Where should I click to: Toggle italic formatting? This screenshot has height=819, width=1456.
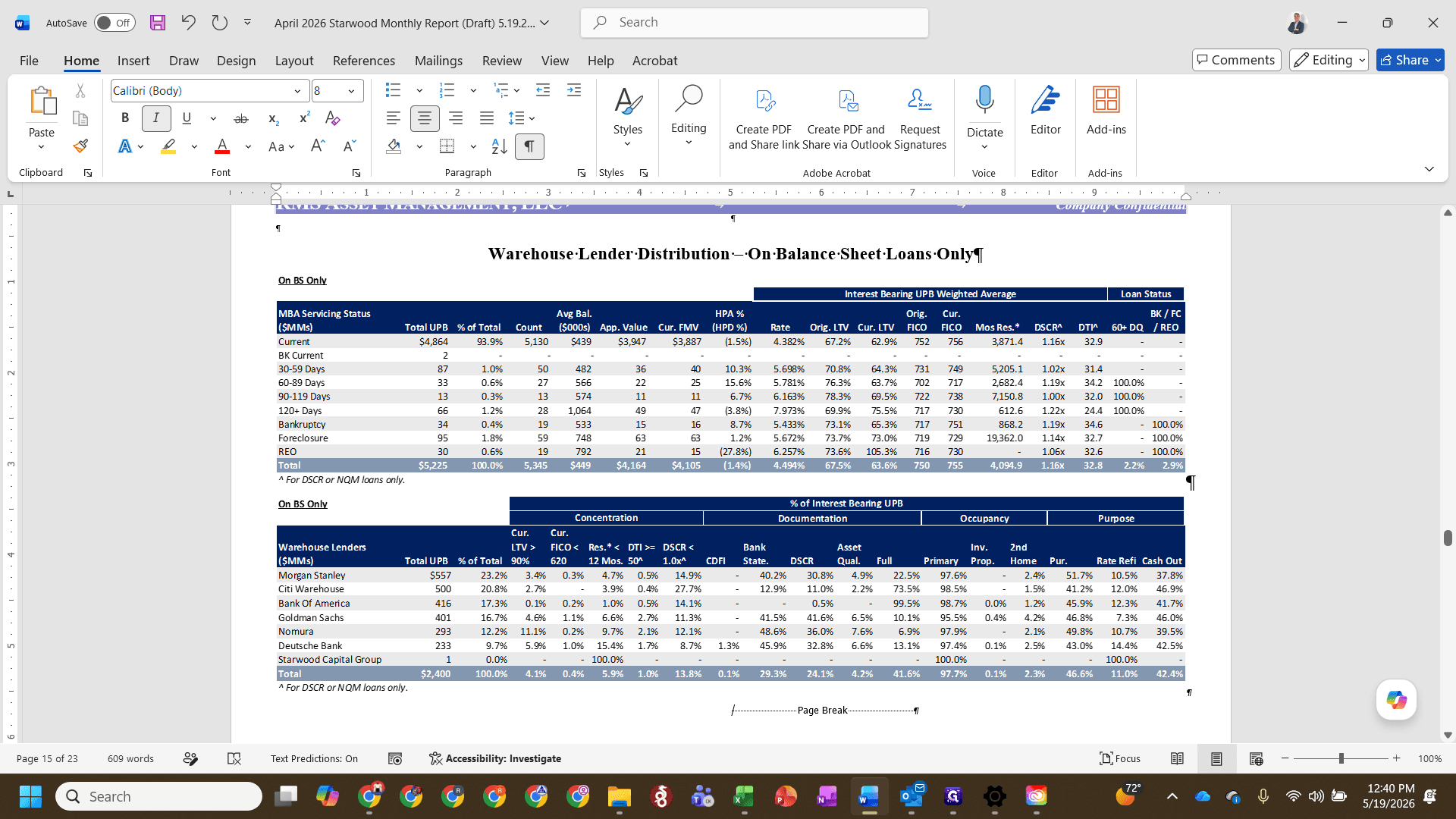(156, 118)
